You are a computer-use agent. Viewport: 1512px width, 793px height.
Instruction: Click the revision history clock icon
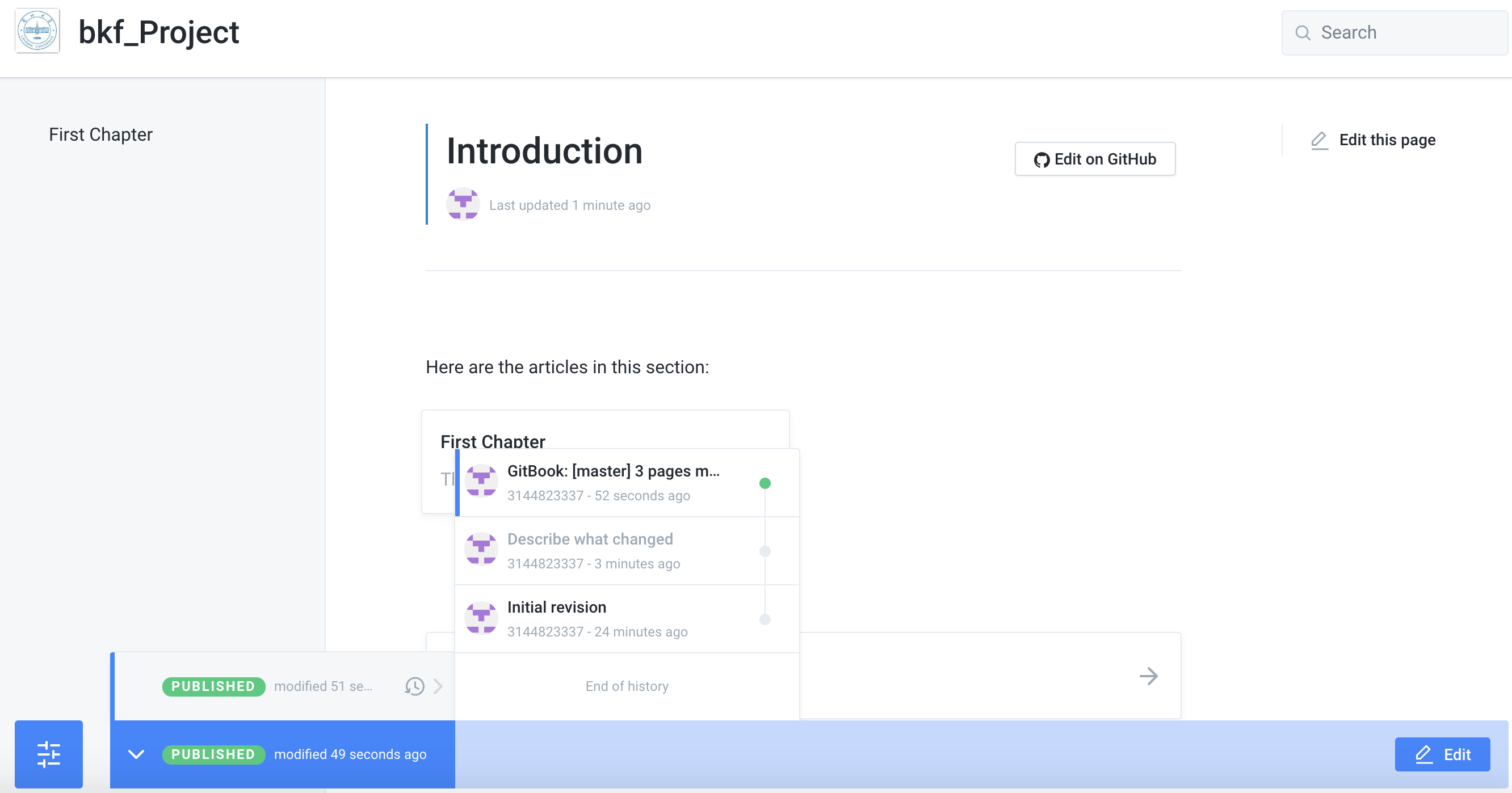coord(414,686)
